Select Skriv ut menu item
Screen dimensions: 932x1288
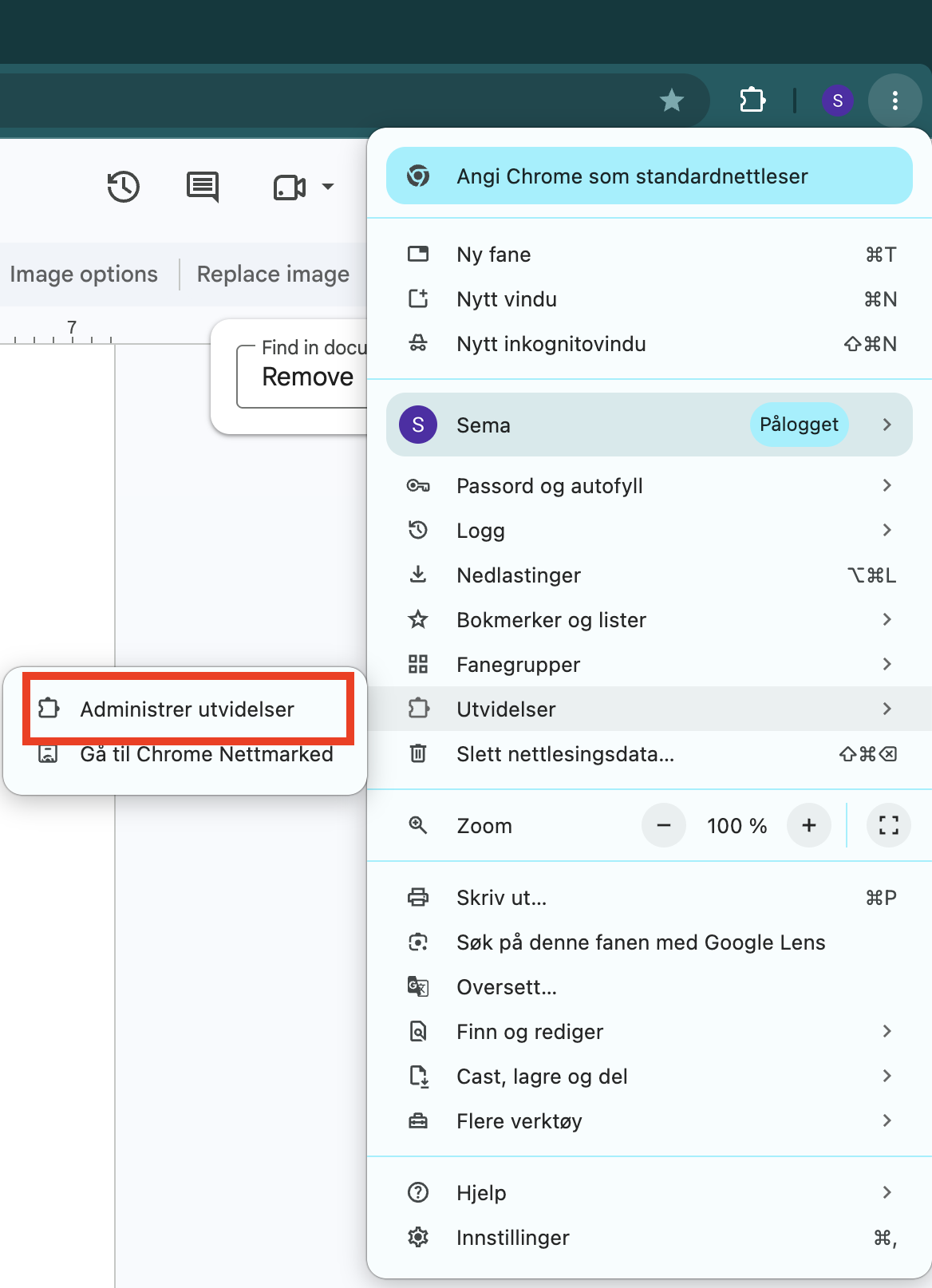pos(650,898)
